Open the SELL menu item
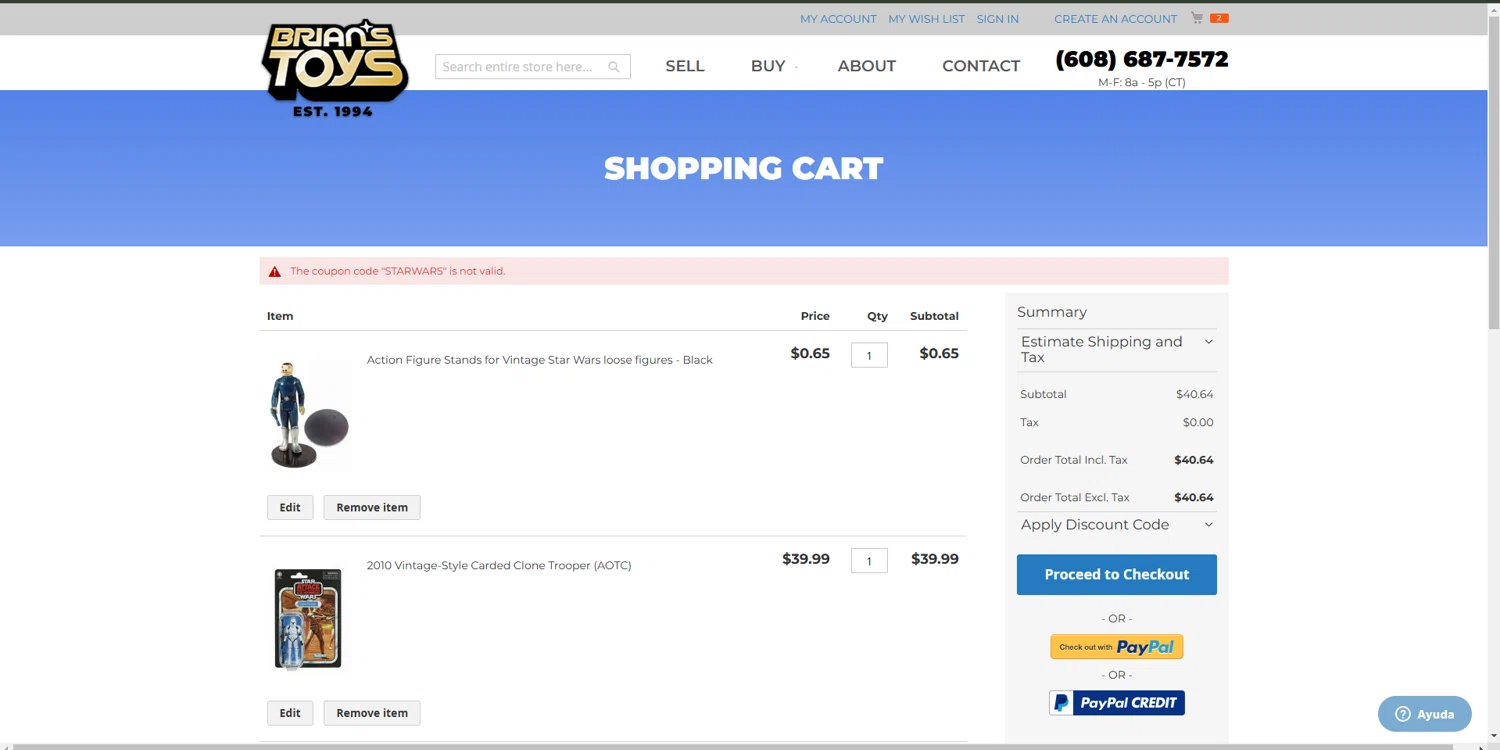 point(685,66)
